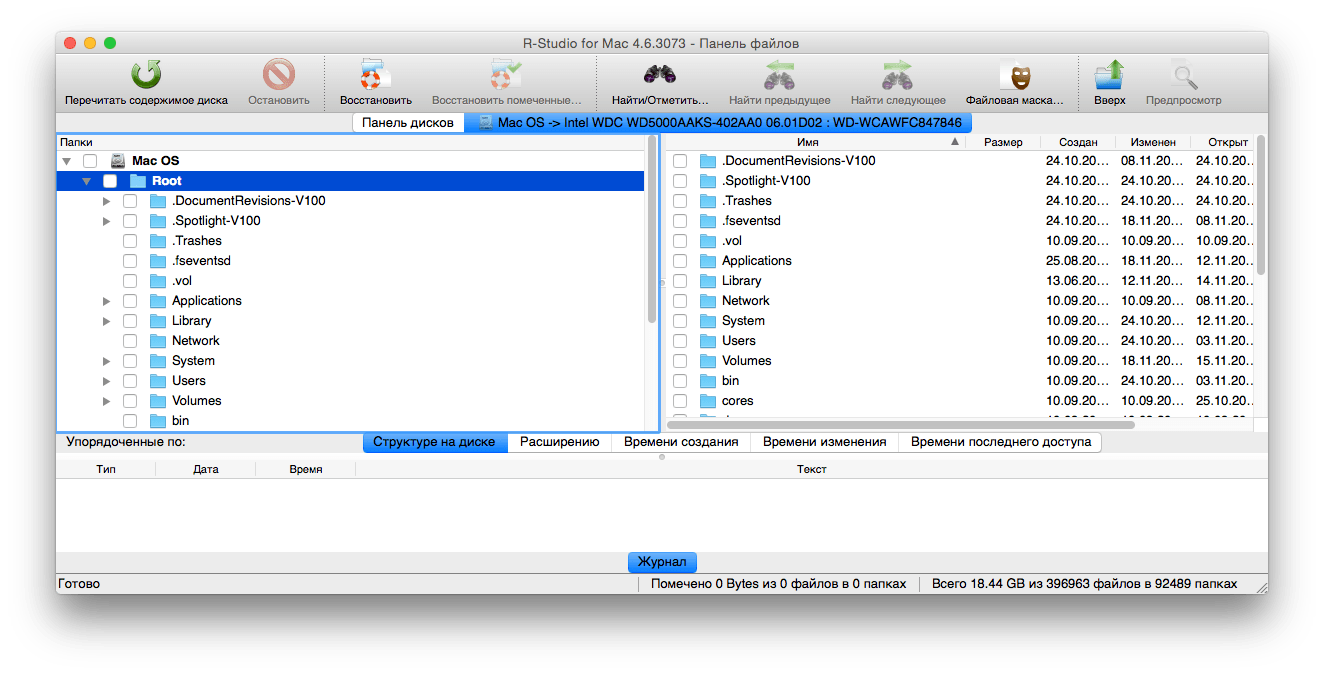Switch to Панель дисков tab

coord(408,123)
